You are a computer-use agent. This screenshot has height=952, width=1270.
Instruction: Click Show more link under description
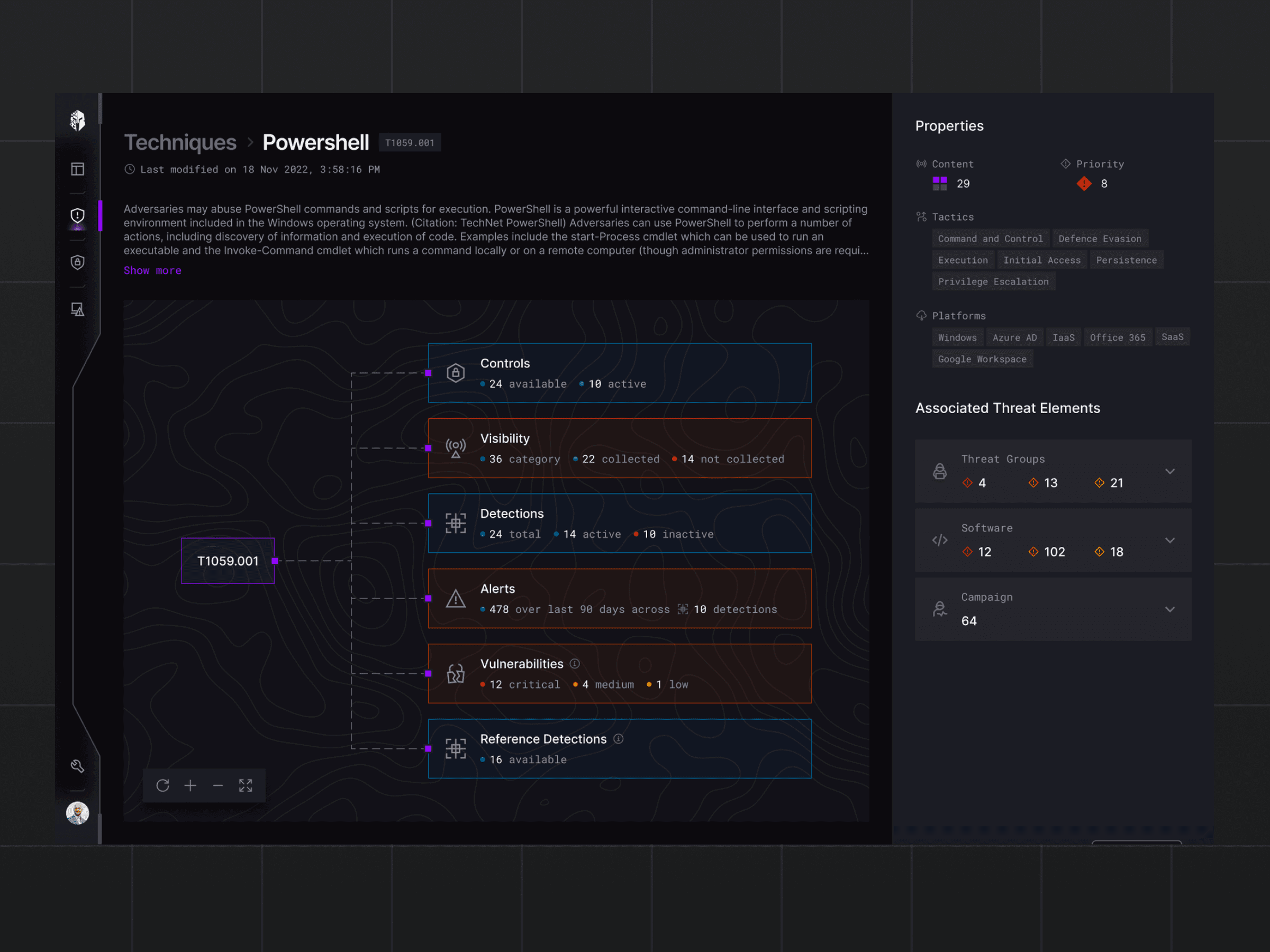tap(153, 270)
